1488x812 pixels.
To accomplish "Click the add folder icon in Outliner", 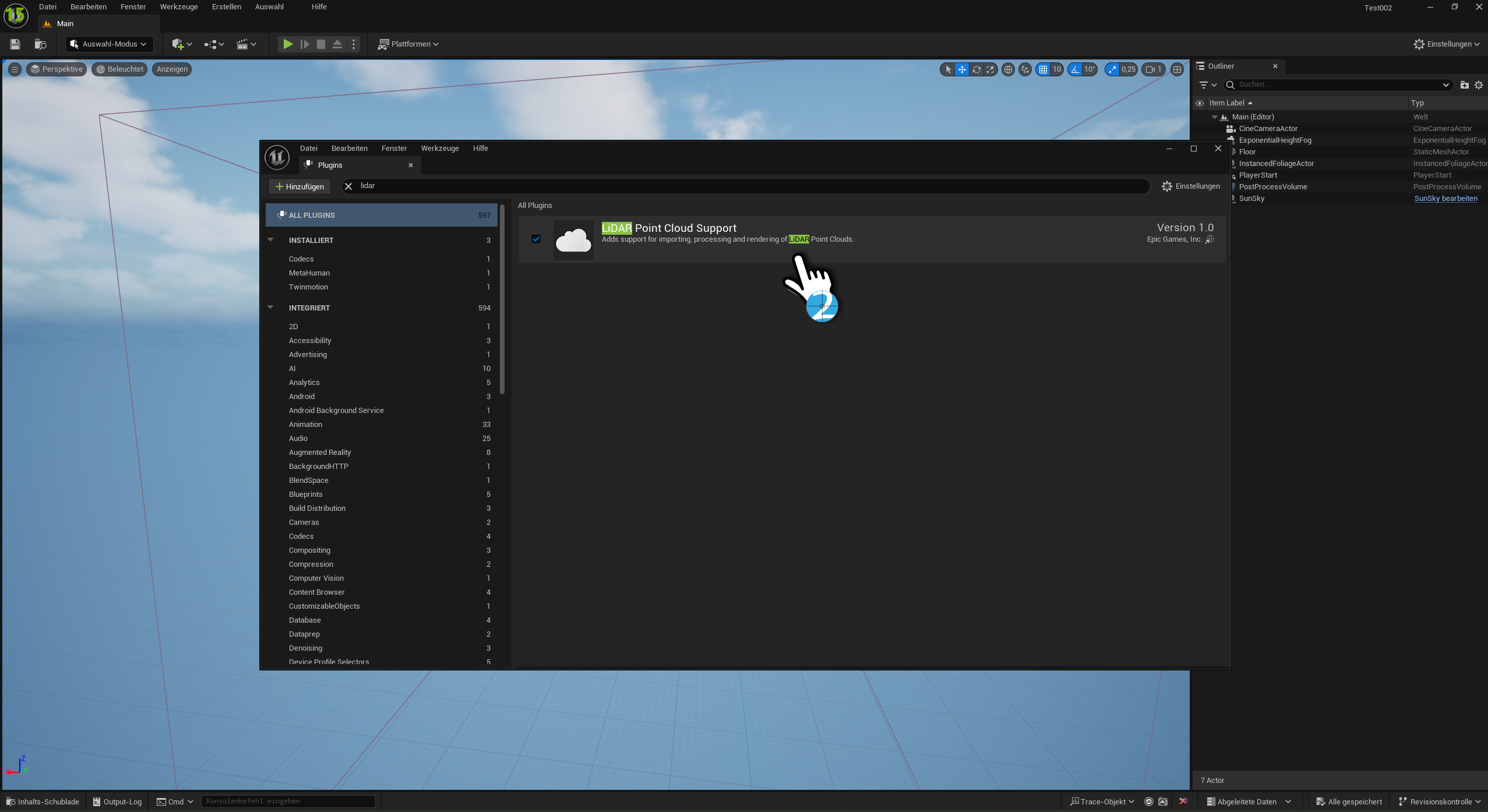I will tap(1464, 85).
